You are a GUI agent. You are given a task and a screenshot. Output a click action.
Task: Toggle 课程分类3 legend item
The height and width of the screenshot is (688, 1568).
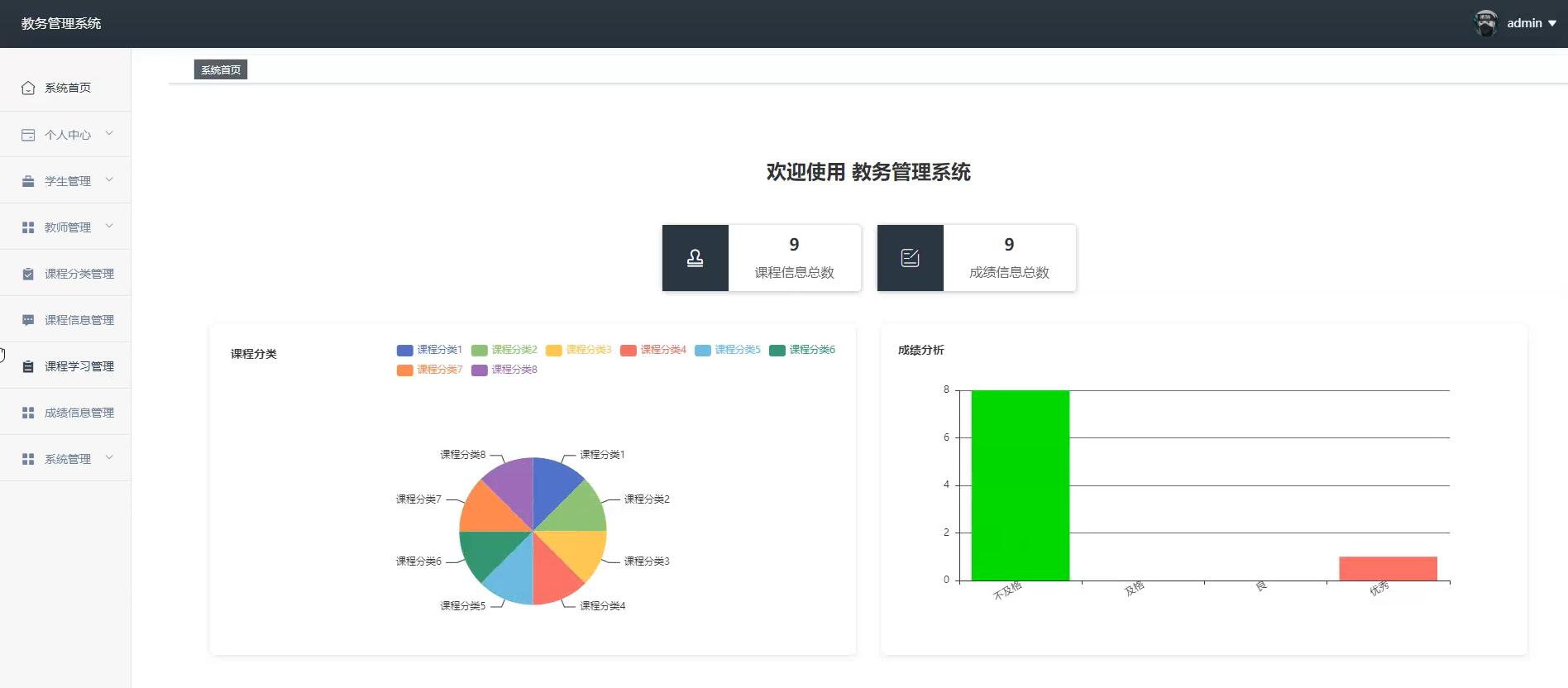click(578, 350)
